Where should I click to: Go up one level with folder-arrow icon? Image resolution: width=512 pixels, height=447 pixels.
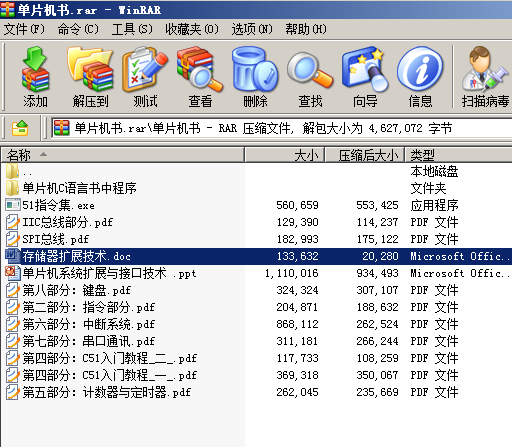pos(20,128)
